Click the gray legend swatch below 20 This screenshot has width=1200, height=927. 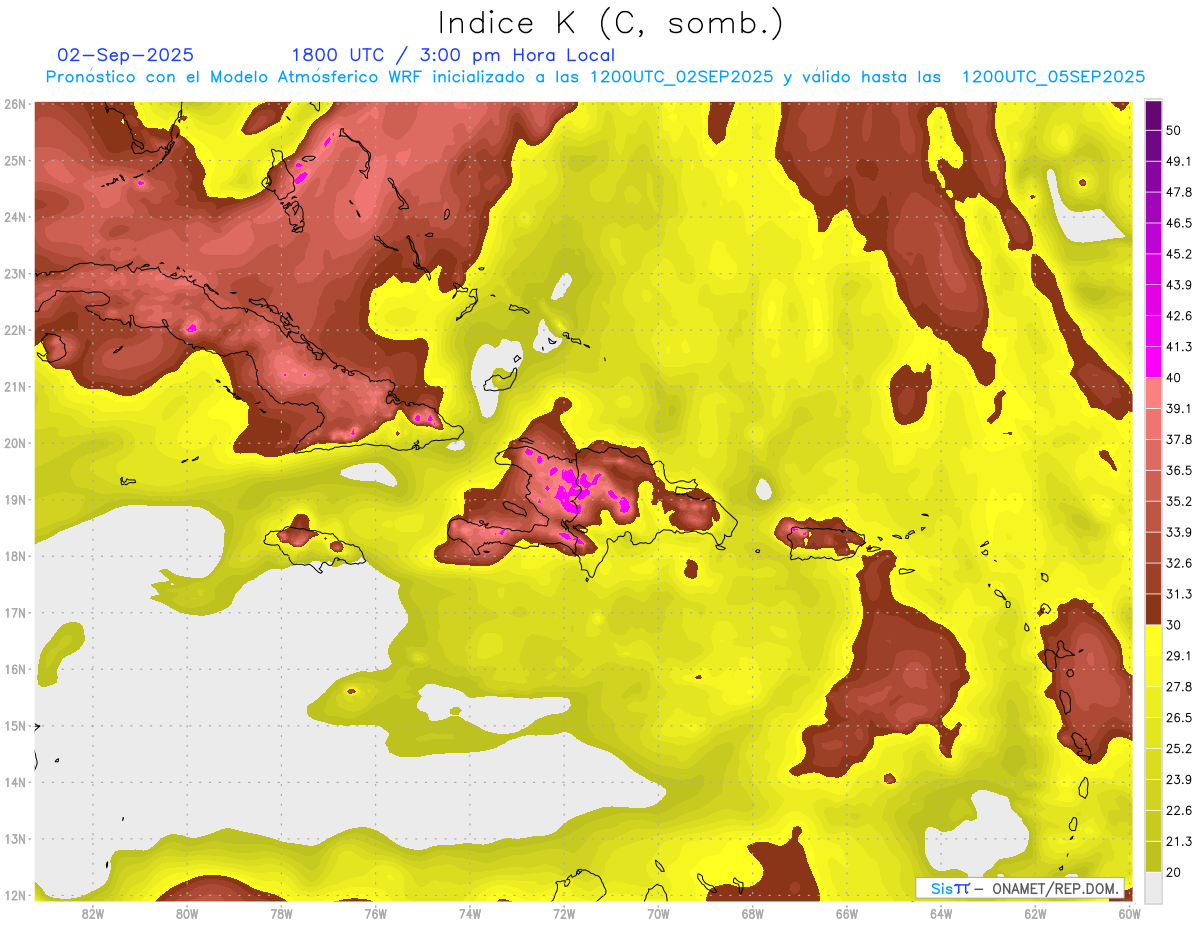[1153, 886]
